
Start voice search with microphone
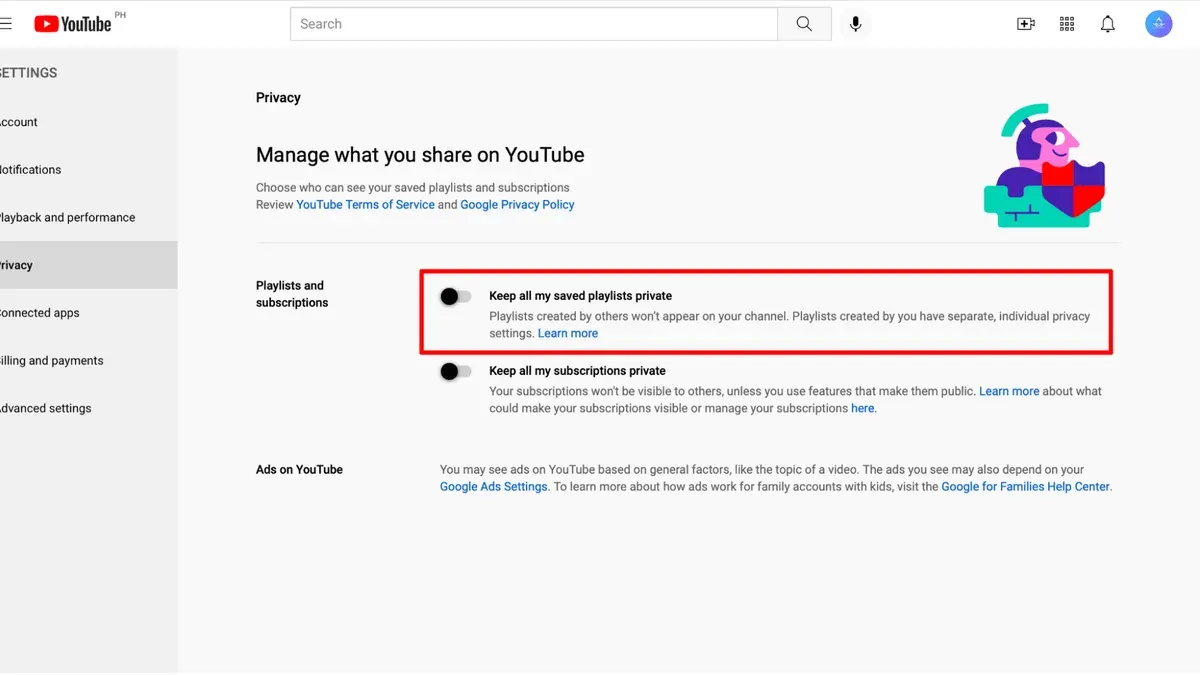point(855,24)
